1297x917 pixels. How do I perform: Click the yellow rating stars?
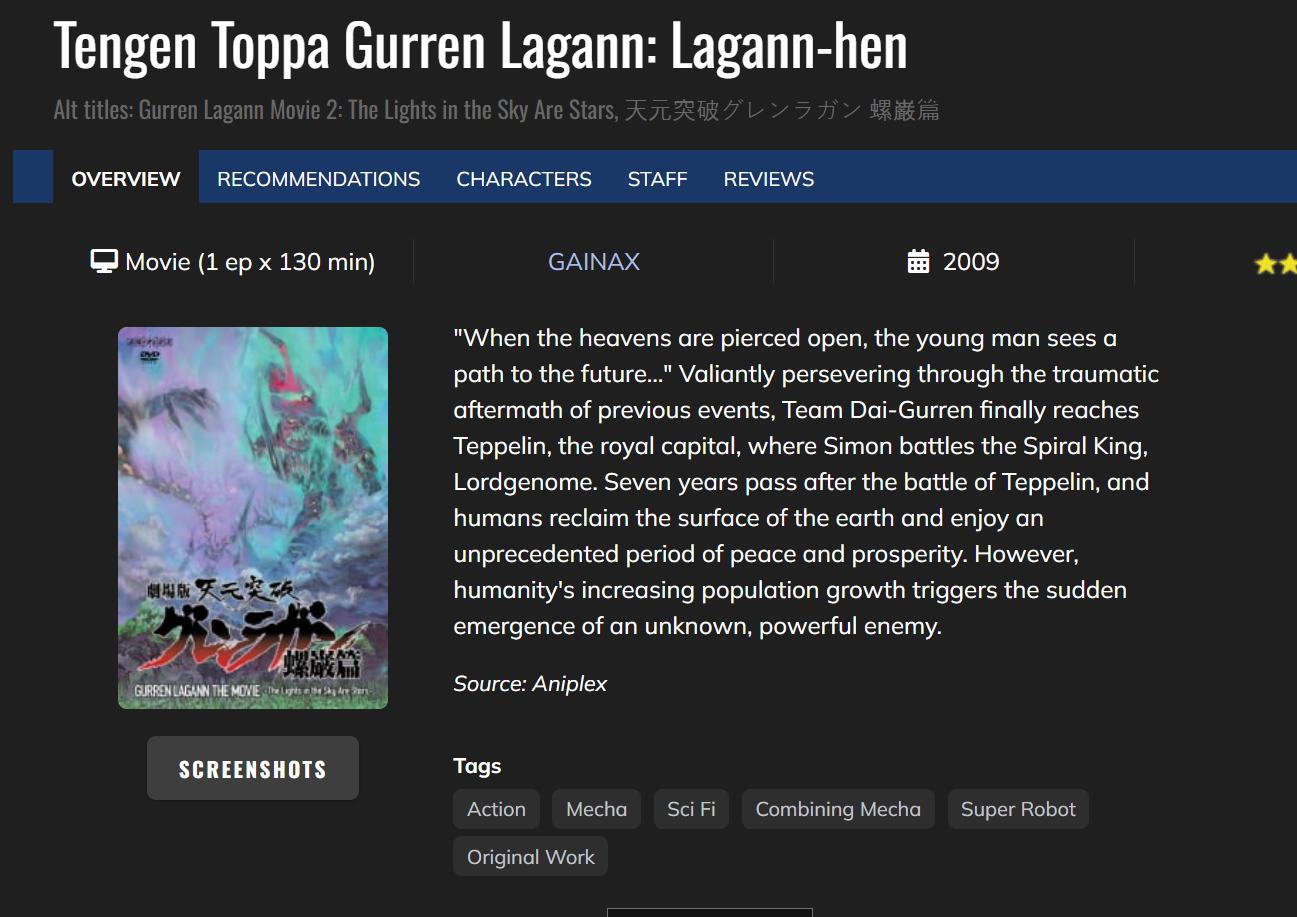coord(1275,264)
